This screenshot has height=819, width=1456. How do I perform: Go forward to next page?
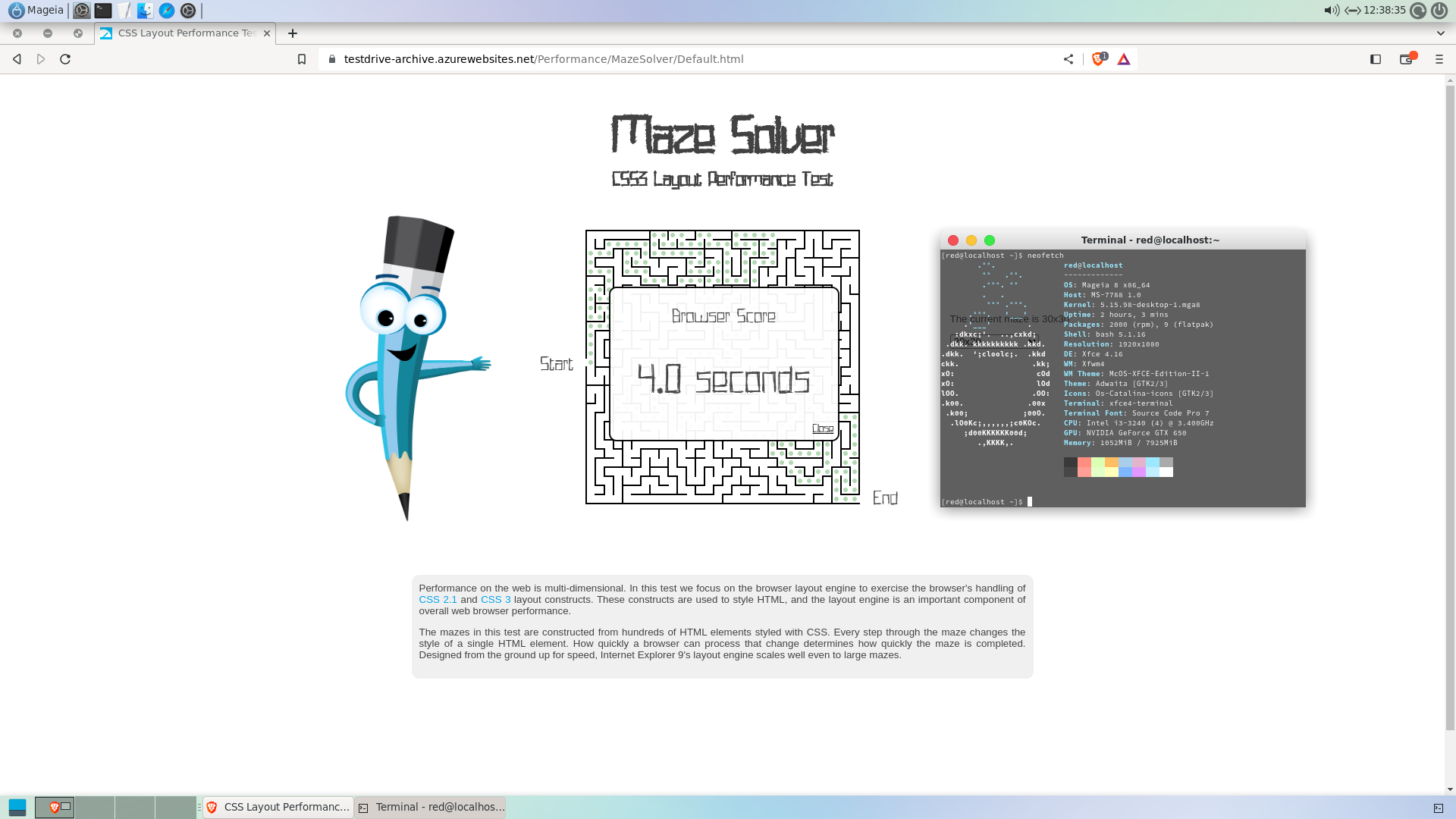tap(41, 59)
